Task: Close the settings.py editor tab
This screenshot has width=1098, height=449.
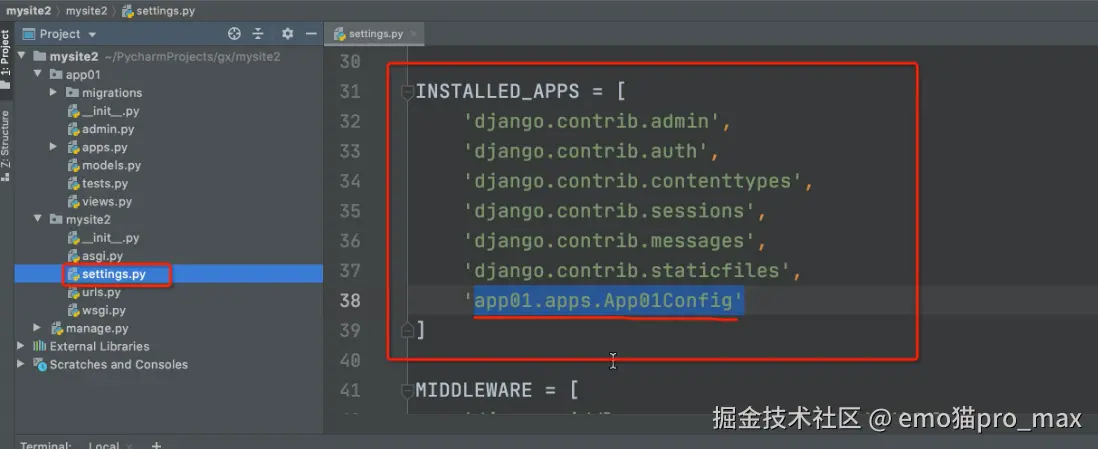Action: [x=414, y=34]
